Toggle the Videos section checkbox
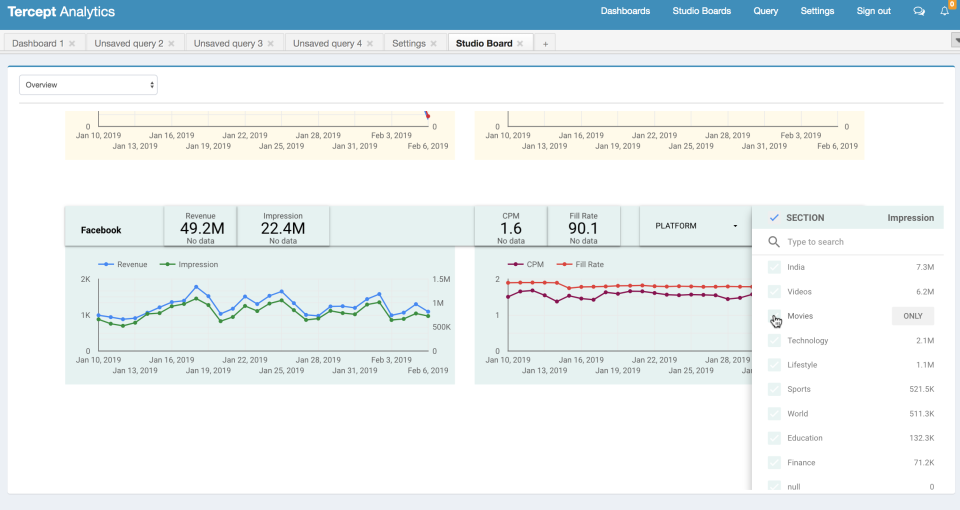The image size is (960, 510). click(774, 291)
